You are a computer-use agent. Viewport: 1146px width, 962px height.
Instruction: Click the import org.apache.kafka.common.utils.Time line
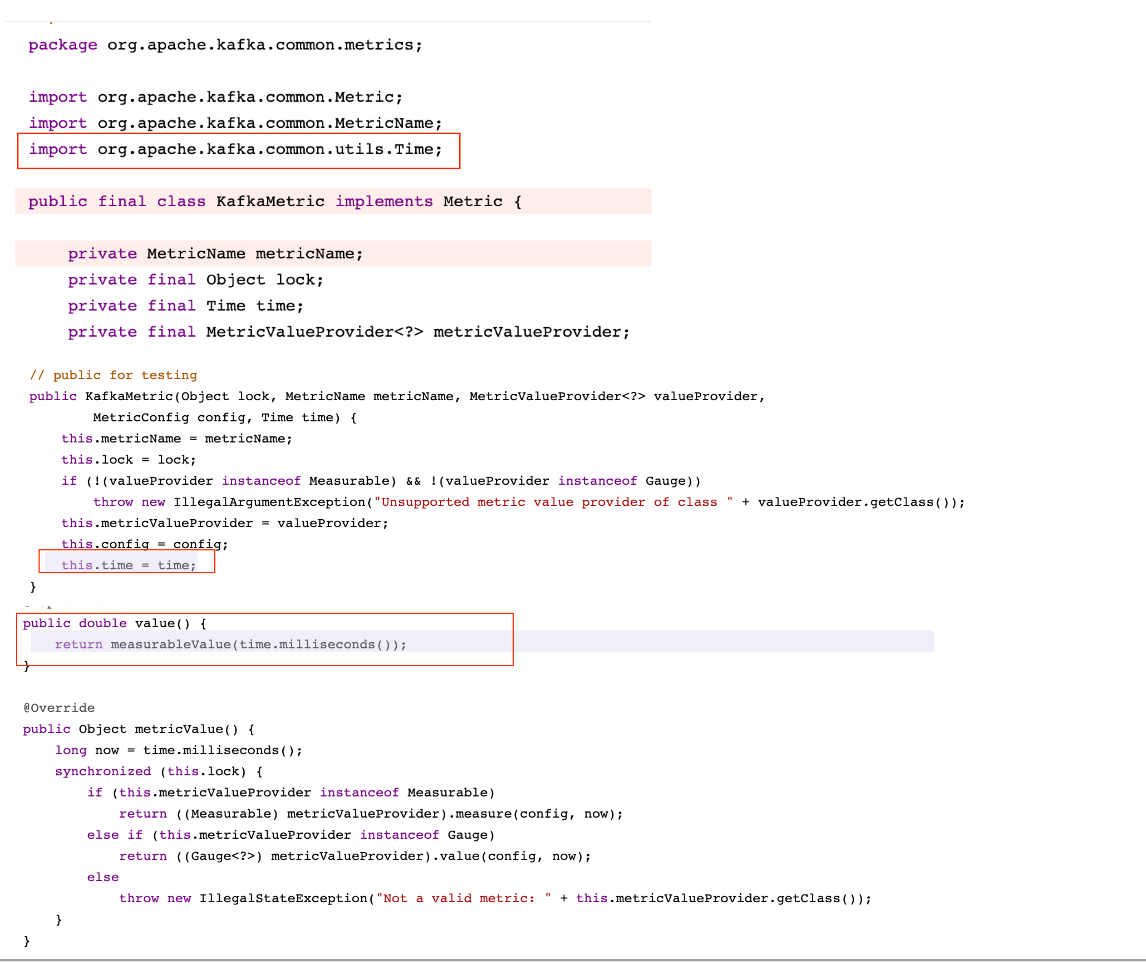coord(235,149)
